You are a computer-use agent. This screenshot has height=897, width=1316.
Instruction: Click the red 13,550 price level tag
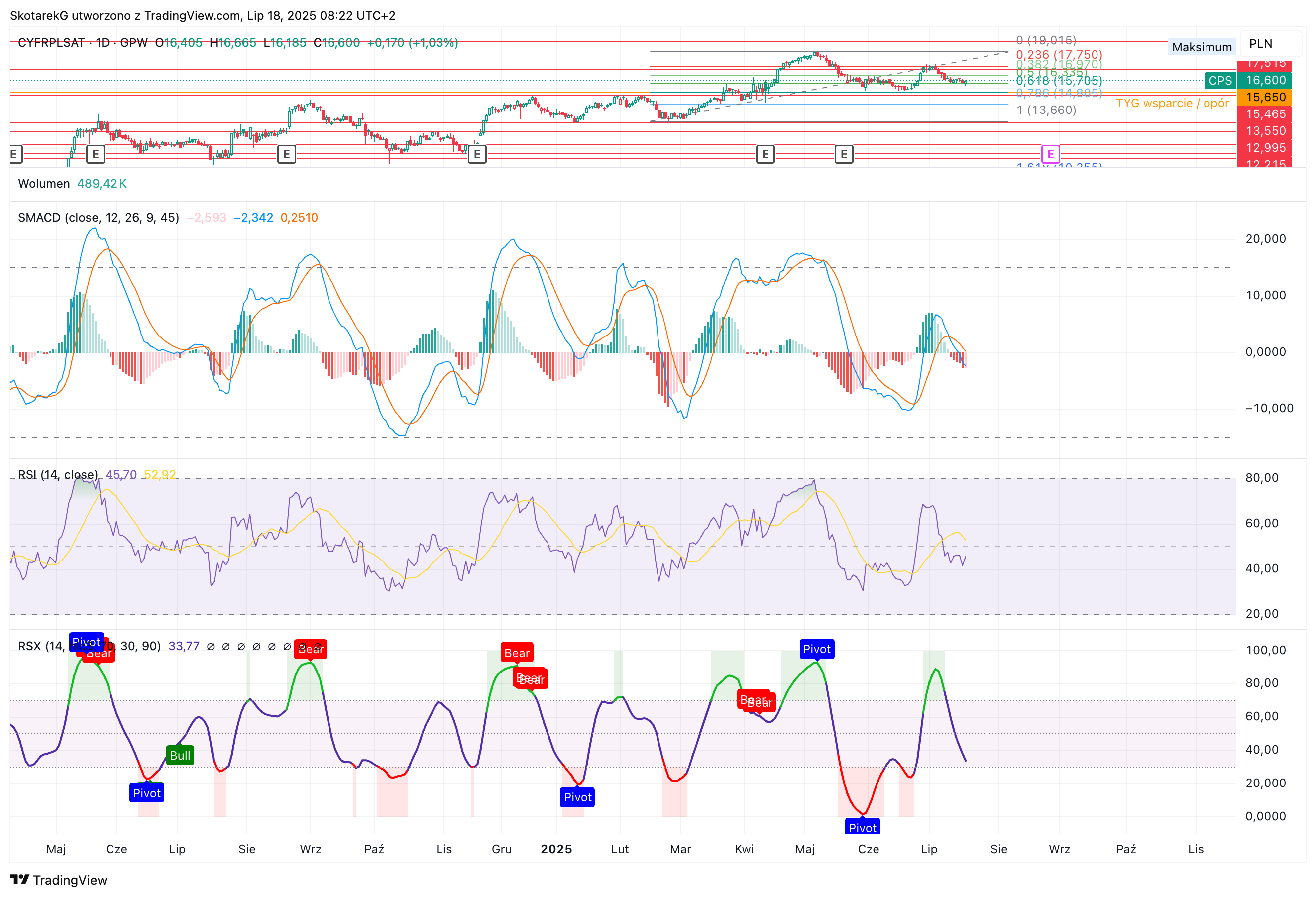(1265, 131)
